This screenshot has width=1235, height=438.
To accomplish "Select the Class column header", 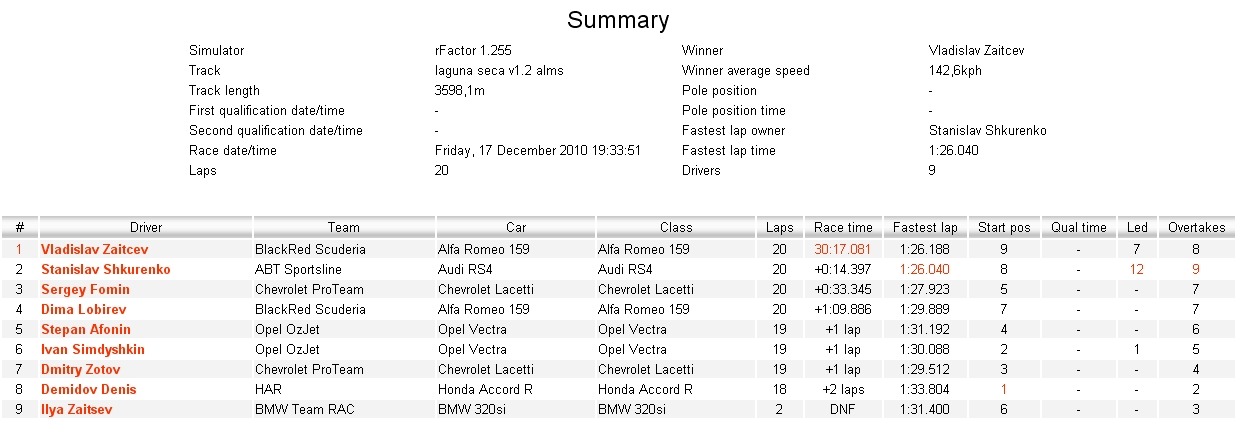I will point(676,228).
